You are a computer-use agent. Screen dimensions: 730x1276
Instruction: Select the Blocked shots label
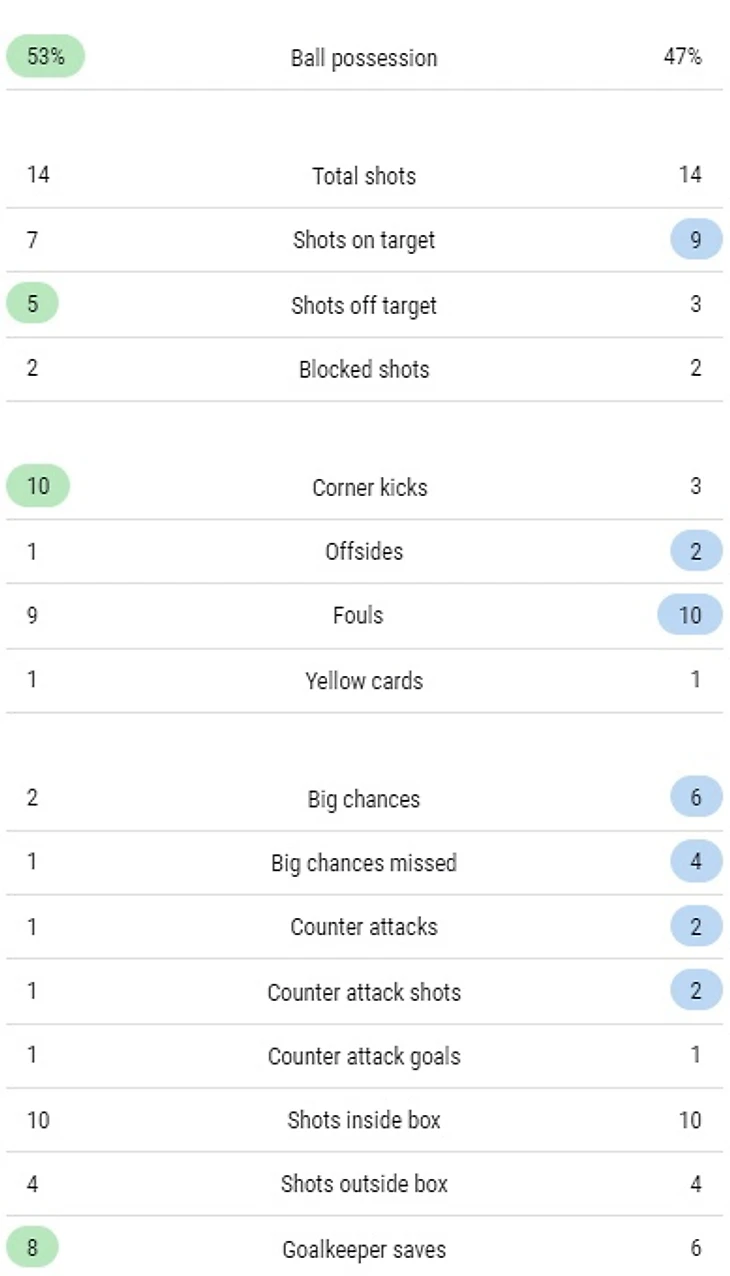(364, 369)
